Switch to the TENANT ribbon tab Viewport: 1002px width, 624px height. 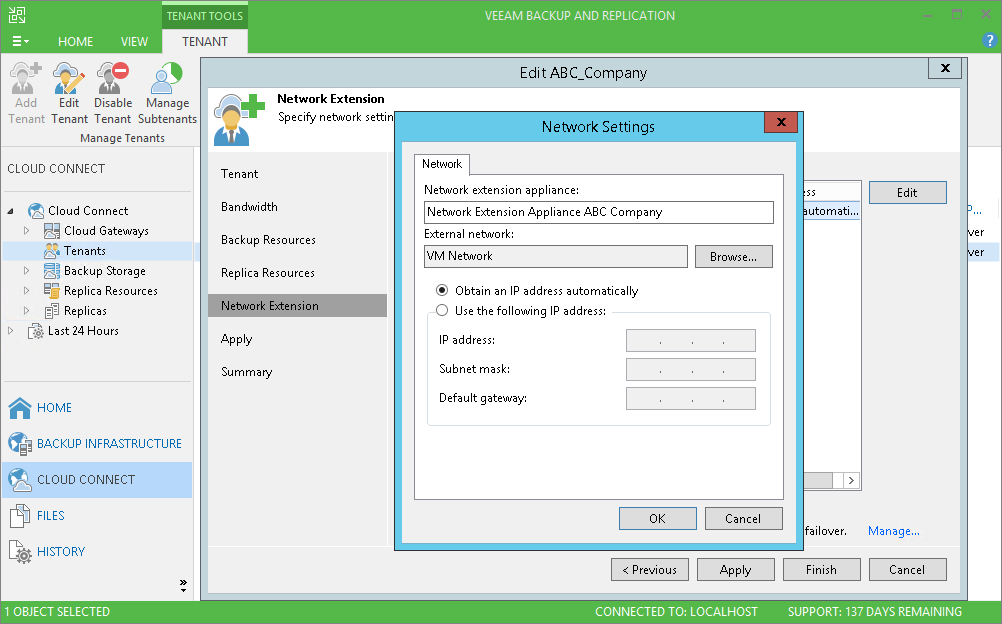tap(204, 42)
